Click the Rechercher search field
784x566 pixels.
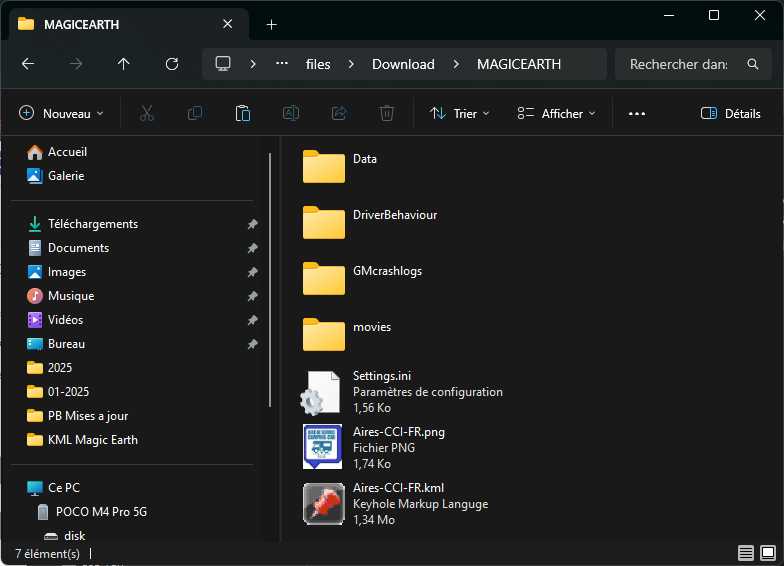point(680,64)
